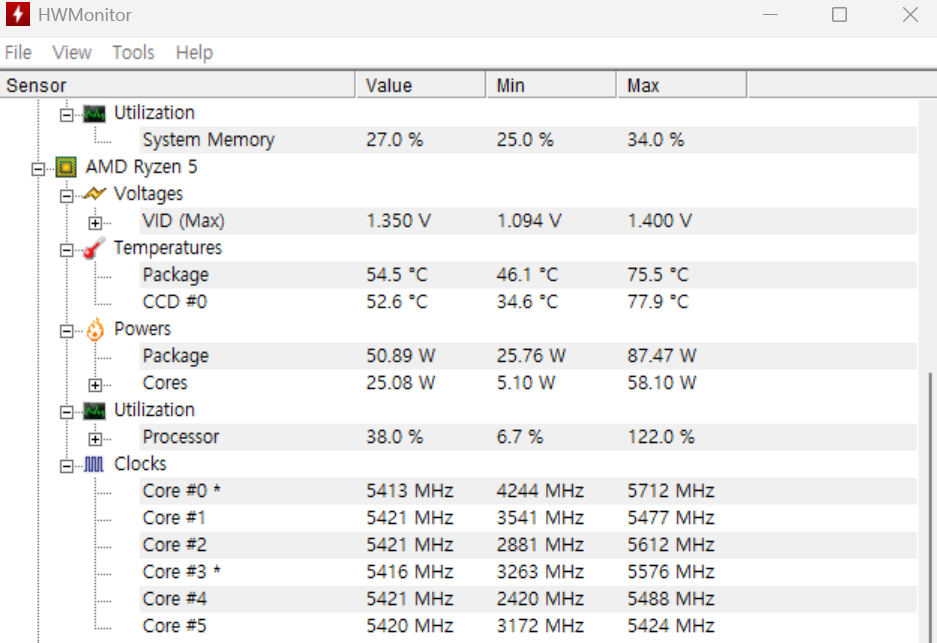937x643 pixels.
Task: Expand the Processor utilization entry
Action: [x=95, y=439]
